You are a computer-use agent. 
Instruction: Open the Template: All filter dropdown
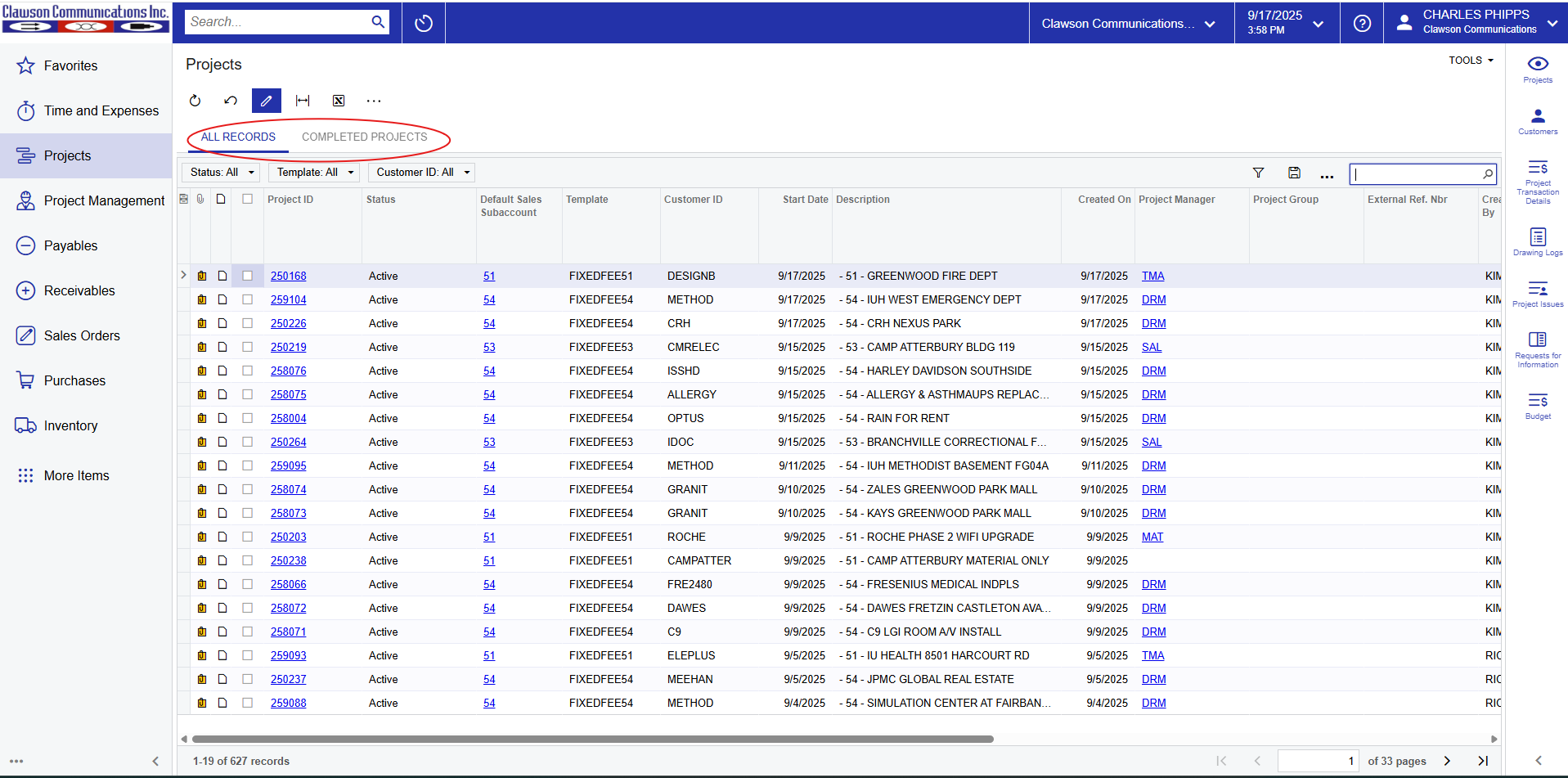[315, 173]
